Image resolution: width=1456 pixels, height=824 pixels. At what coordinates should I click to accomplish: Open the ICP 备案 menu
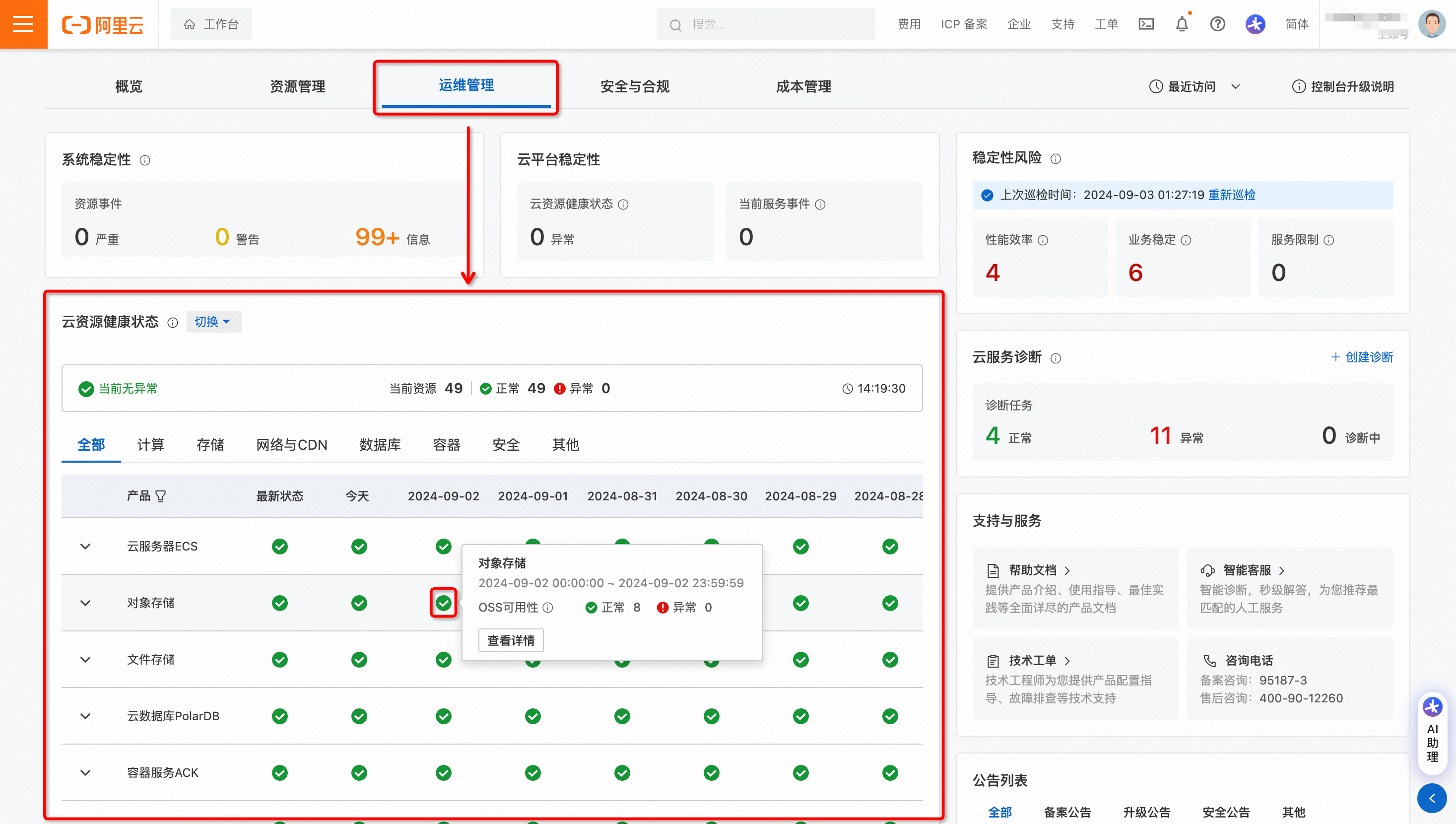pos(964,24)
